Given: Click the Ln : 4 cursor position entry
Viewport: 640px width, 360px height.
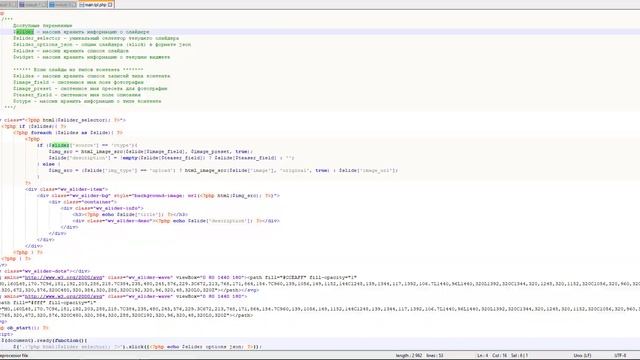Looking at the screenshot, I should 482,356.
